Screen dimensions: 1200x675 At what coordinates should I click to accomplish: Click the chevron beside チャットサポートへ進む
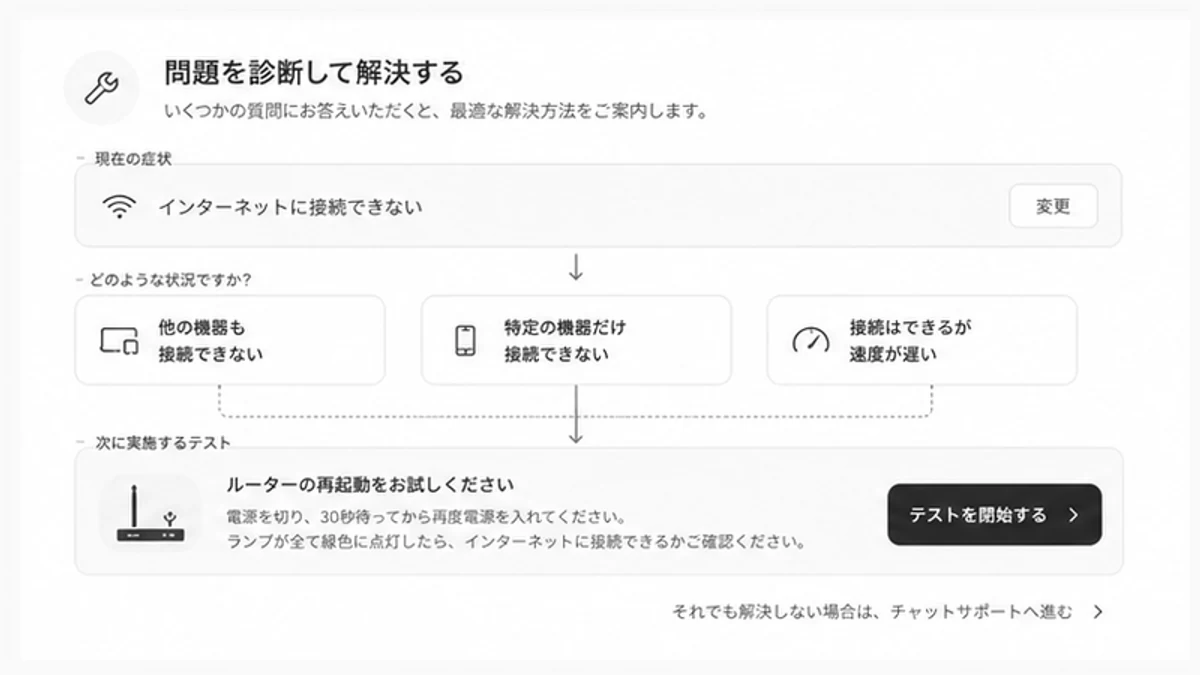point(1098,612)
